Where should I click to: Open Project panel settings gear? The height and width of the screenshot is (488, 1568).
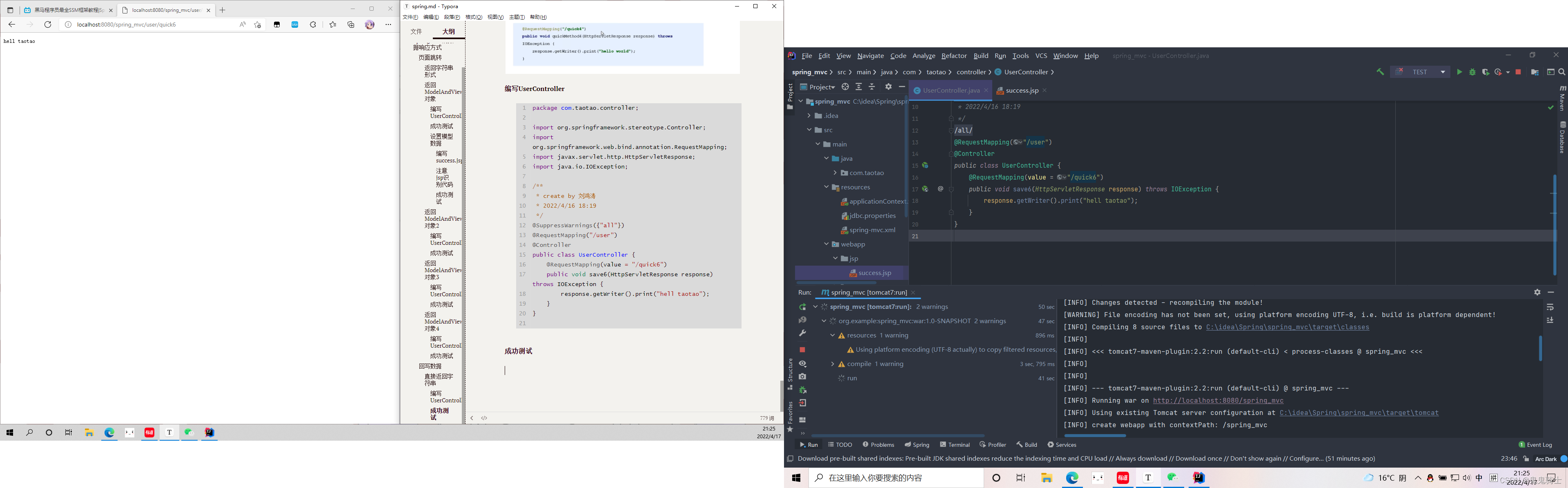point(888,87)
